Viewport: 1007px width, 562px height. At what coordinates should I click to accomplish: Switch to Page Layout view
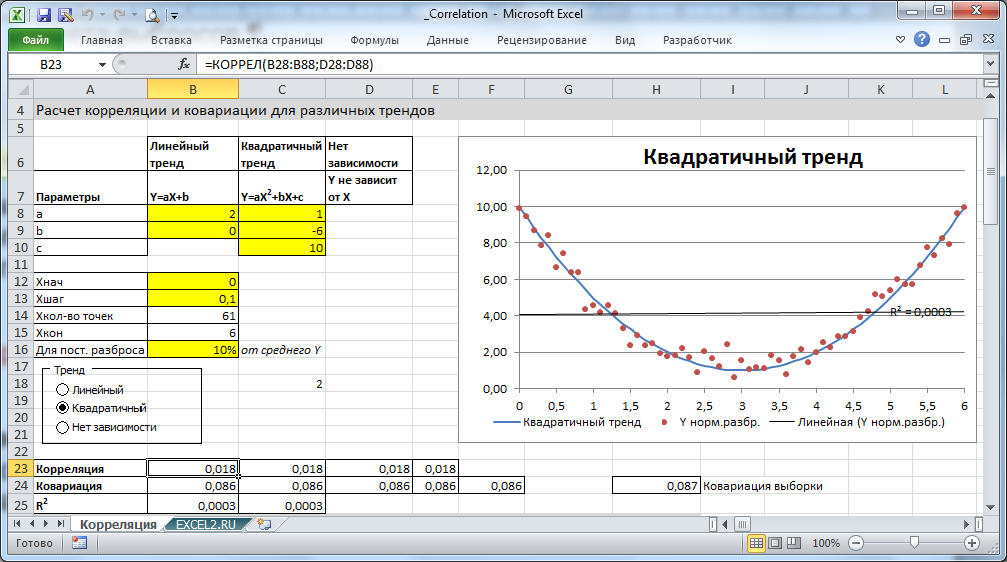(x=775, y=543)
